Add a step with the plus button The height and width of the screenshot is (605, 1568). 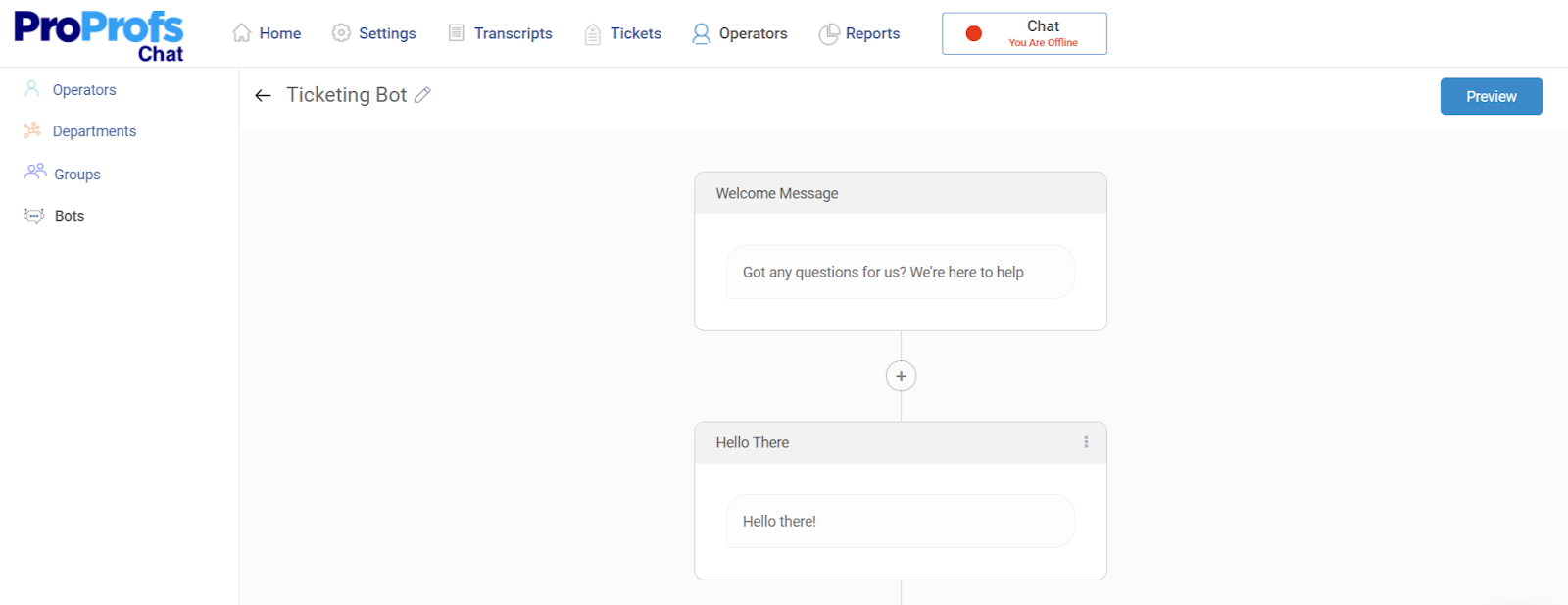tap(901, 376)
